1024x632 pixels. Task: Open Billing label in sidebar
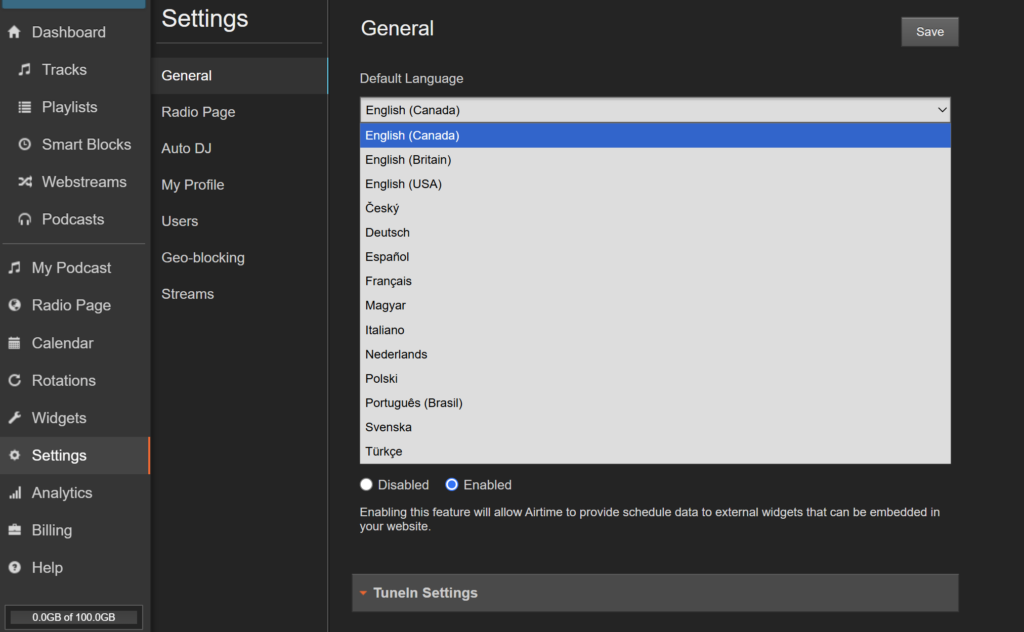pos(52,530)
